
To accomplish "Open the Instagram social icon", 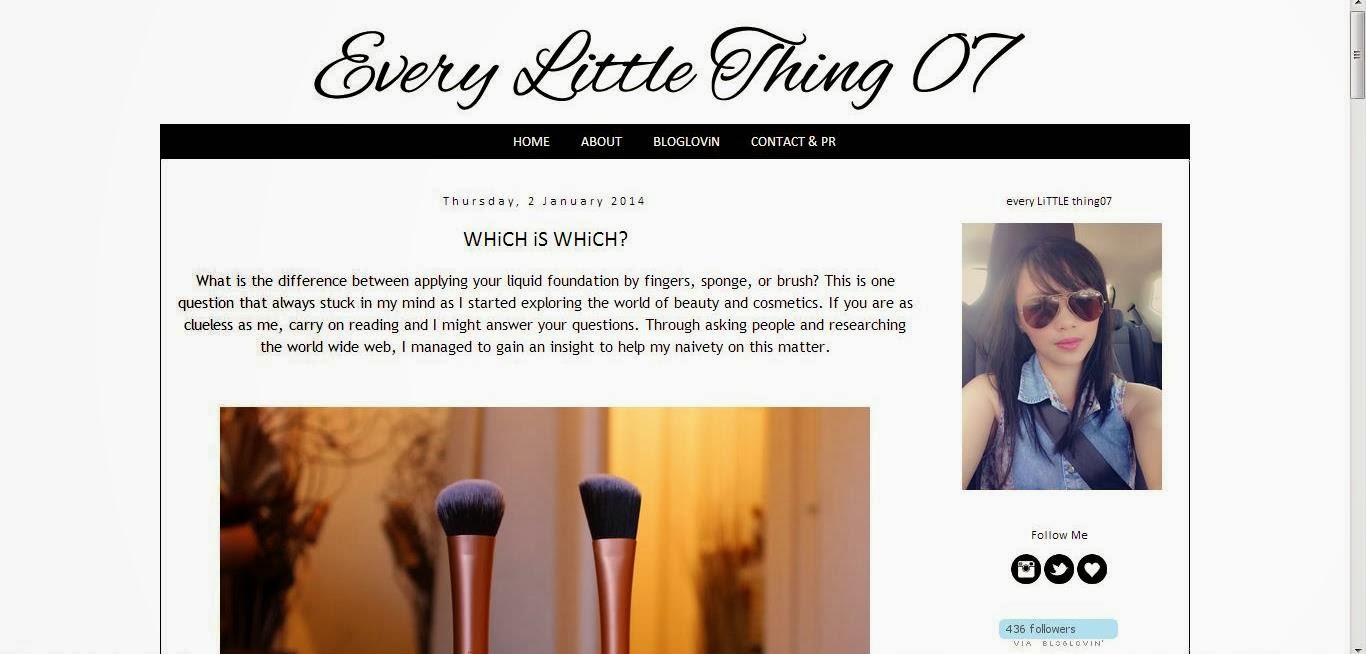I will pyautogui.click(x=1026, y=569).
